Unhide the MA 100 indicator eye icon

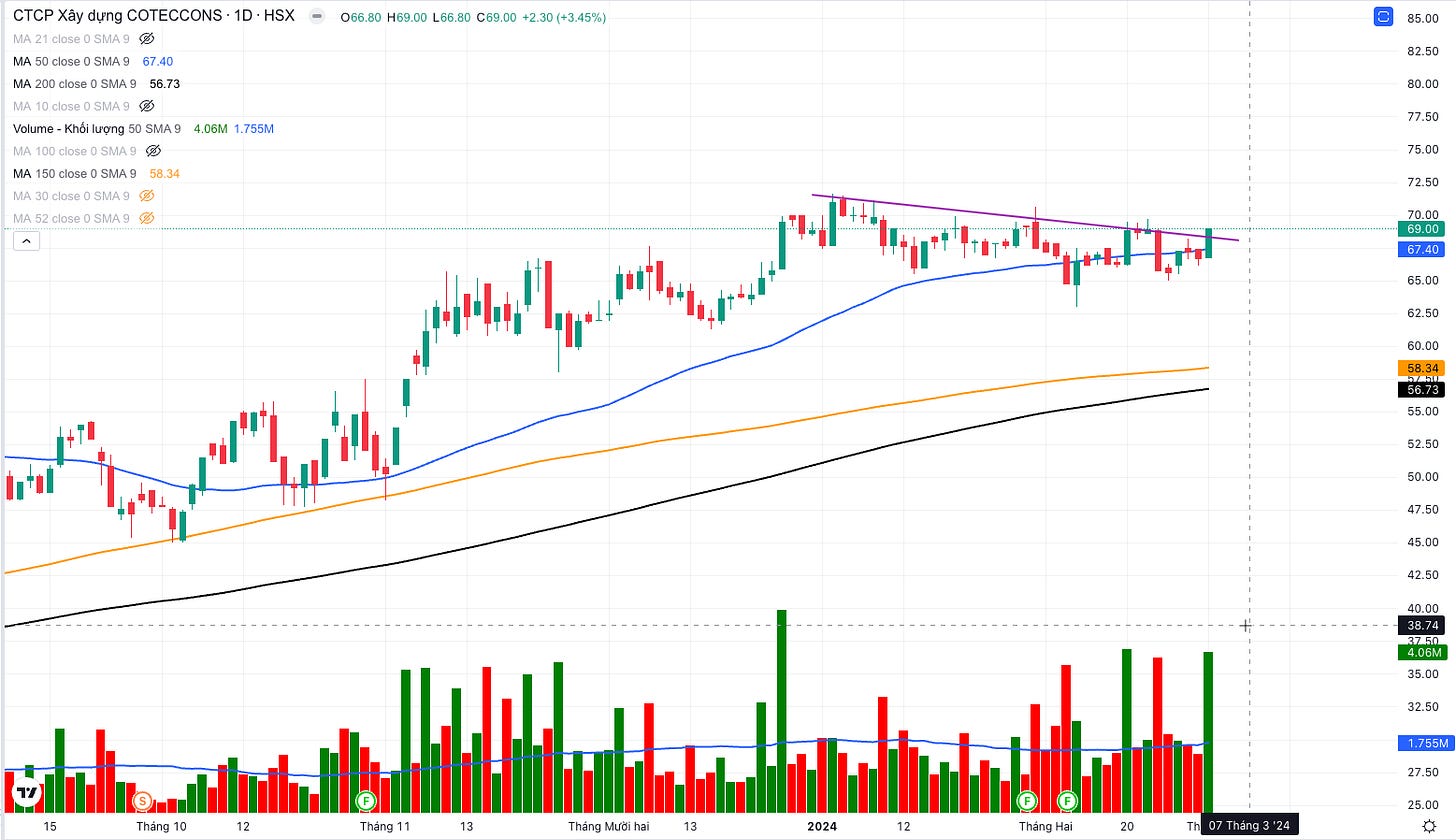(x=153, y=151)
